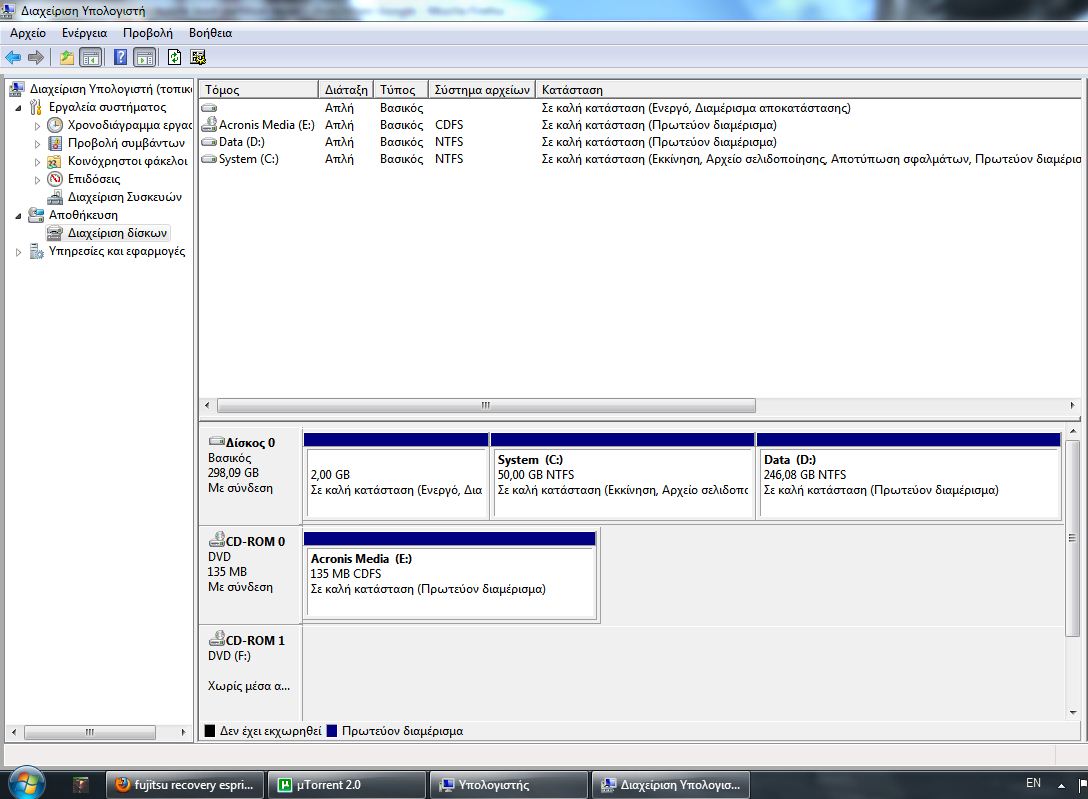Open the Βοήθεια menu
Viewport: 1088px width, 799px height.
(210, 33)
